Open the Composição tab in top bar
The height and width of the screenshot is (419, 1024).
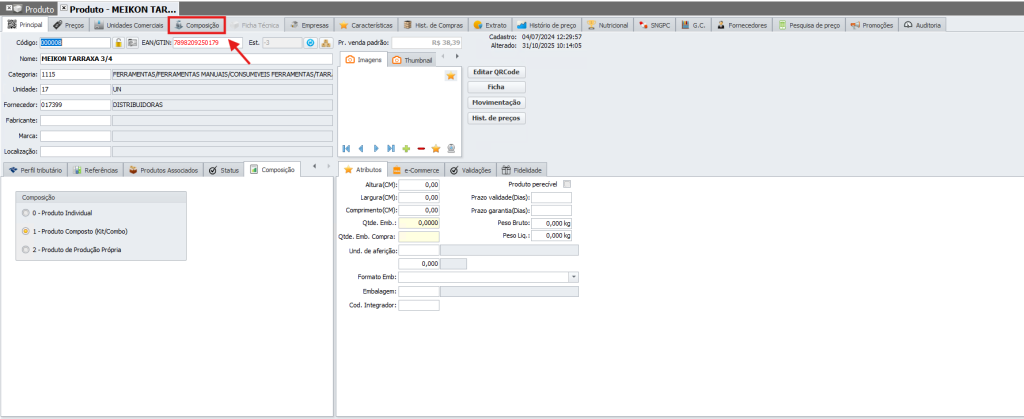196,24
